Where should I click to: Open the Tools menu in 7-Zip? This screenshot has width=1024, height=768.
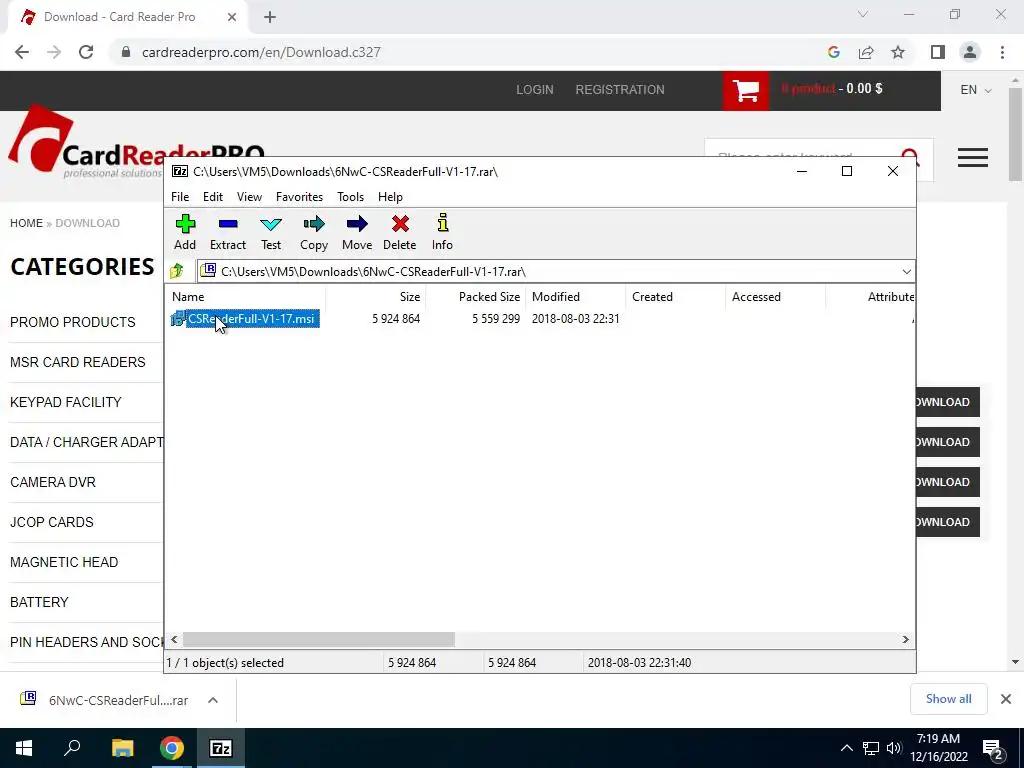point(350,197)
